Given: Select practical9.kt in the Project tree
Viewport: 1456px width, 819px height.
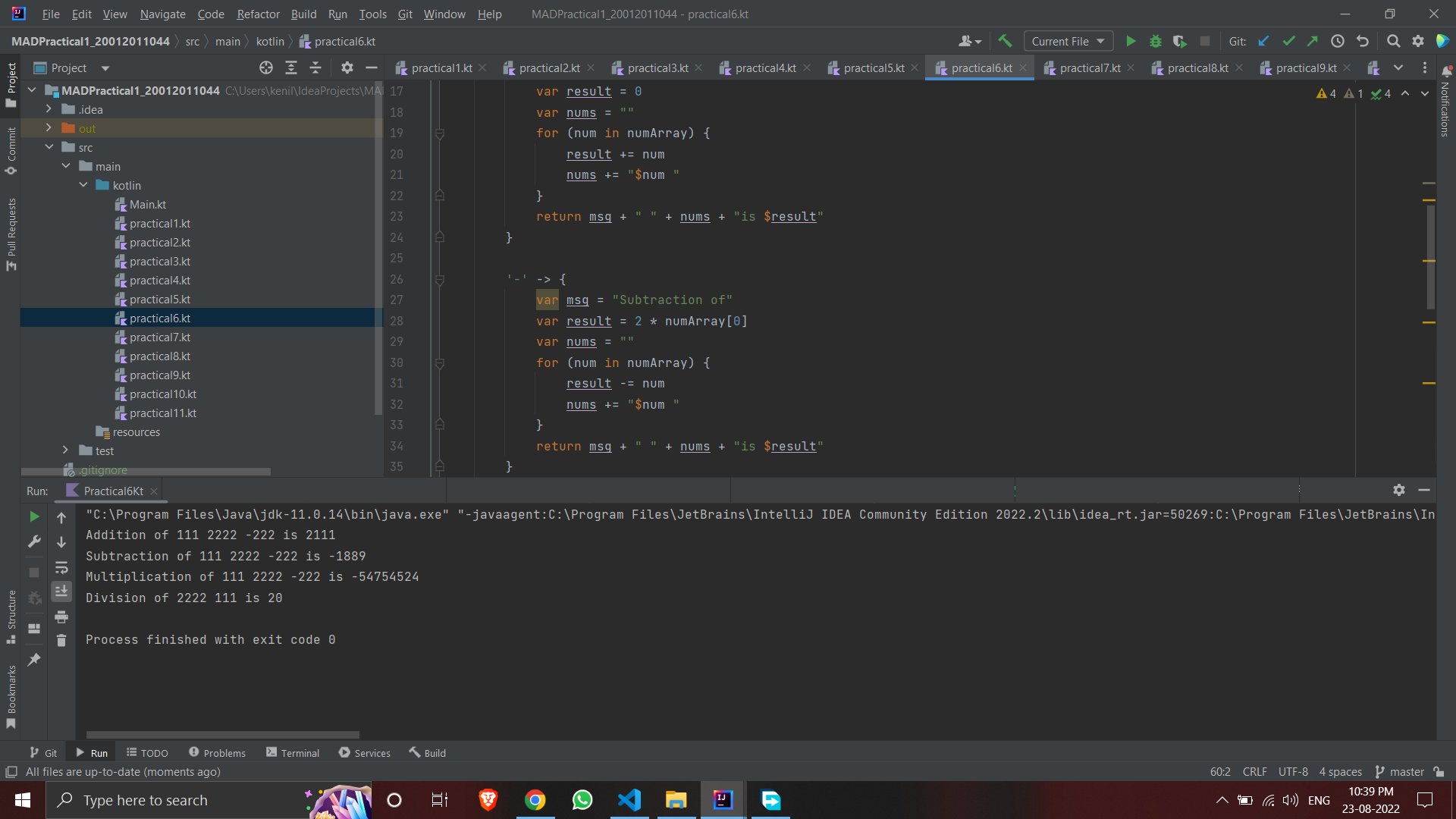Looking at the screenshot, I should pyautogui.click(x=160, y=375).
